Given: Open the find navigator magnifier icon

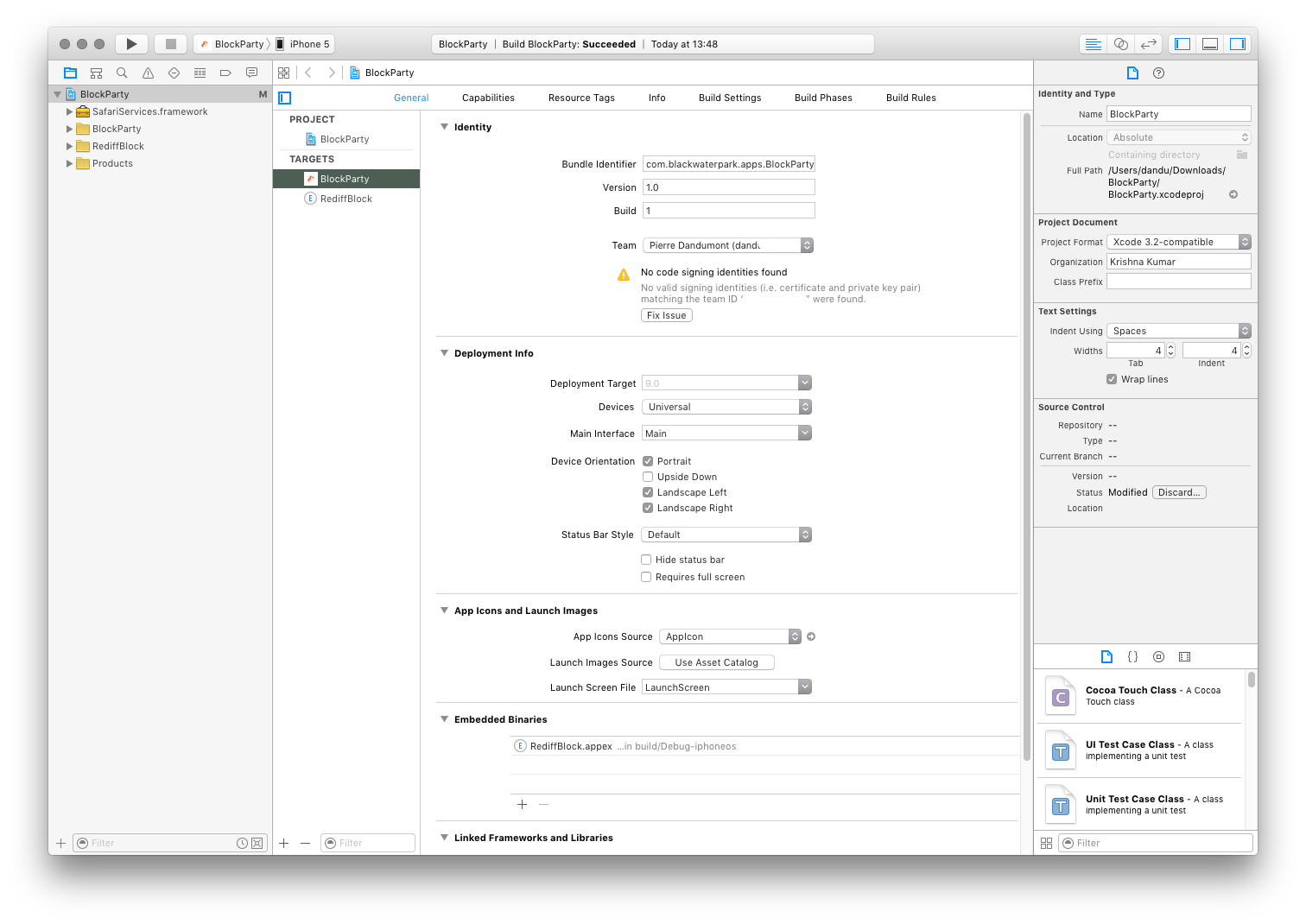Looking at the screenshot, I should pyautogui.click(x=122, y=73).
